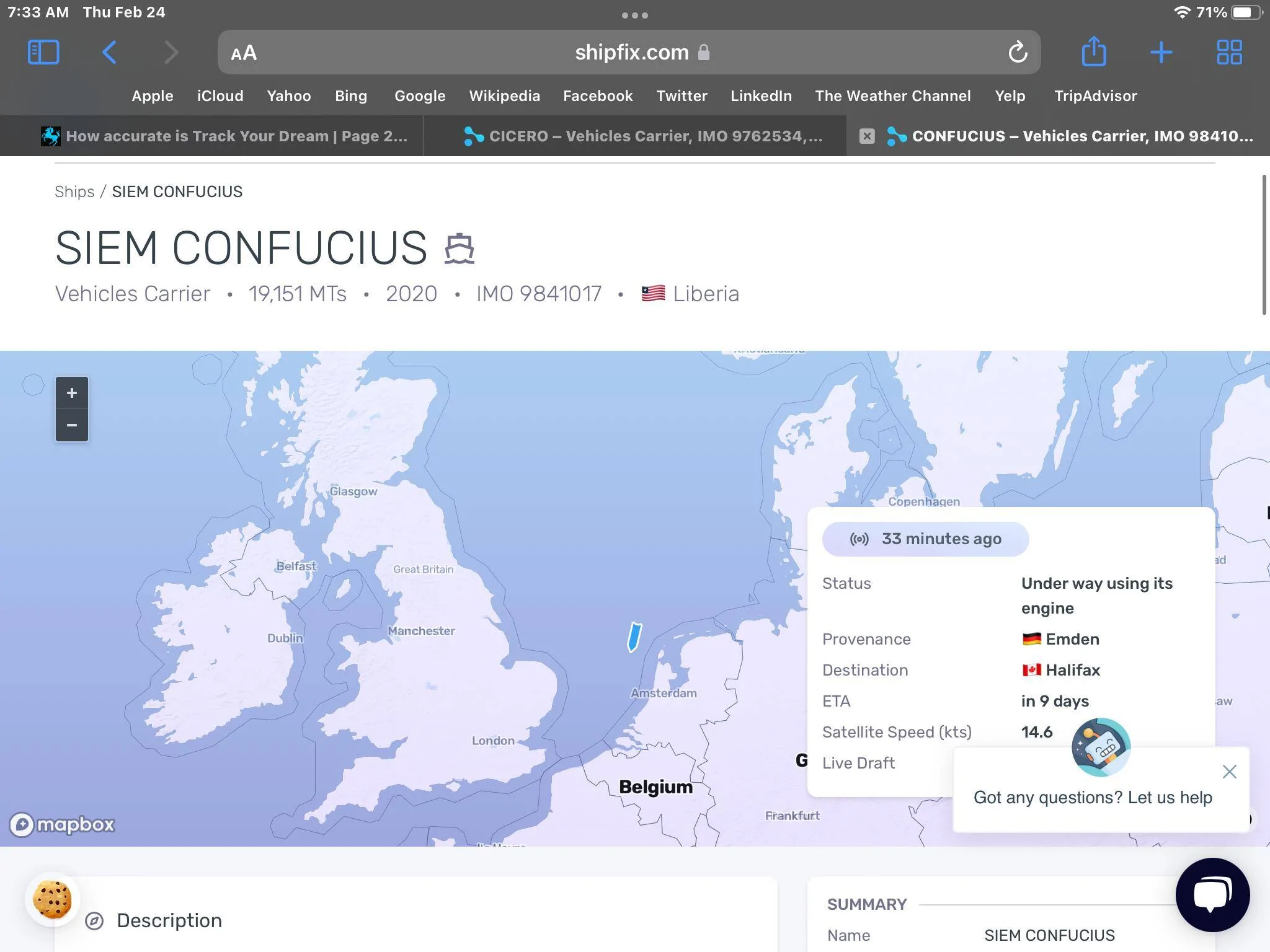Open the Twitter bookmark
The height and width of the screenshot is (952, 1270).
click(682, 96)
